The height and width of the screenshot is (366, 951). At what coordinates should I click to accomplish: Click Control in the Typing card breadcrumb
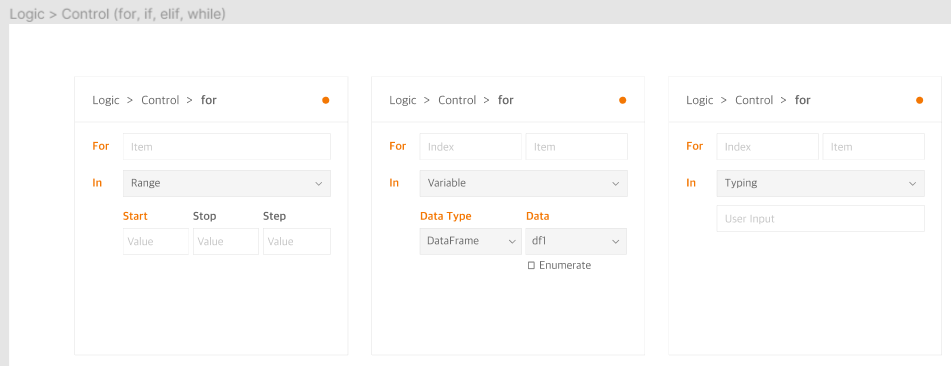pyautogui.click(x=754, y=100)
